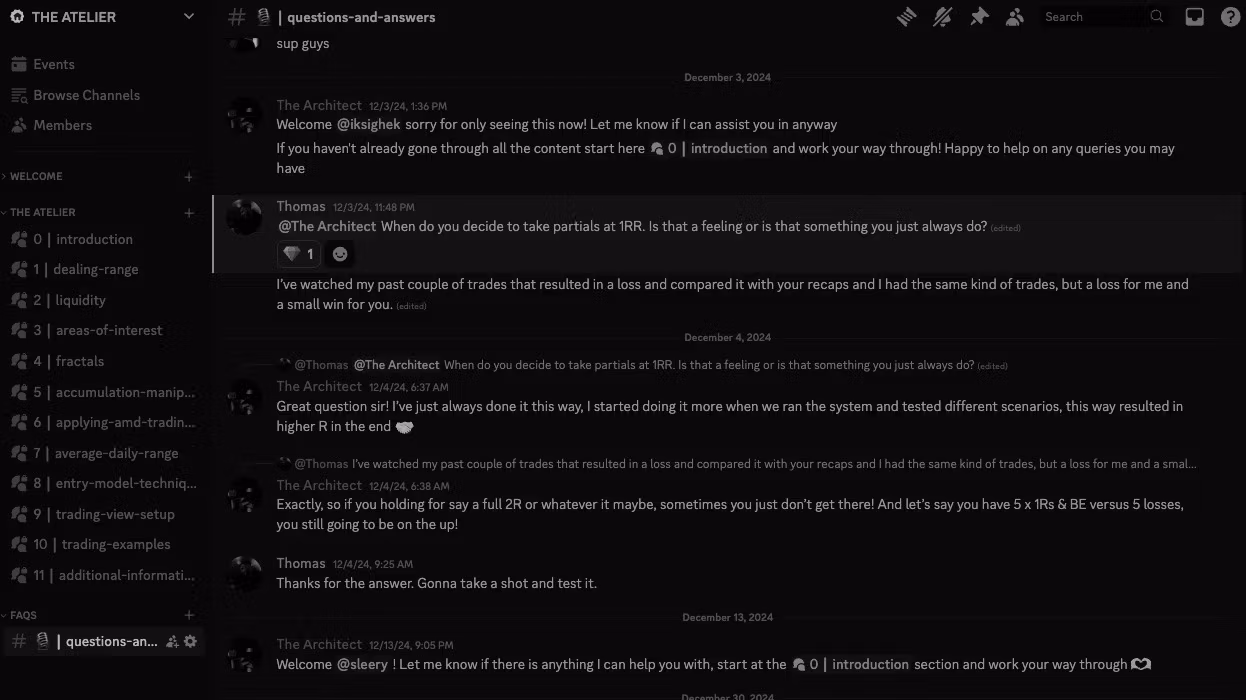
Task: Open the Inbox icon
Action: pyautogui.click(x=1194, y=17)
